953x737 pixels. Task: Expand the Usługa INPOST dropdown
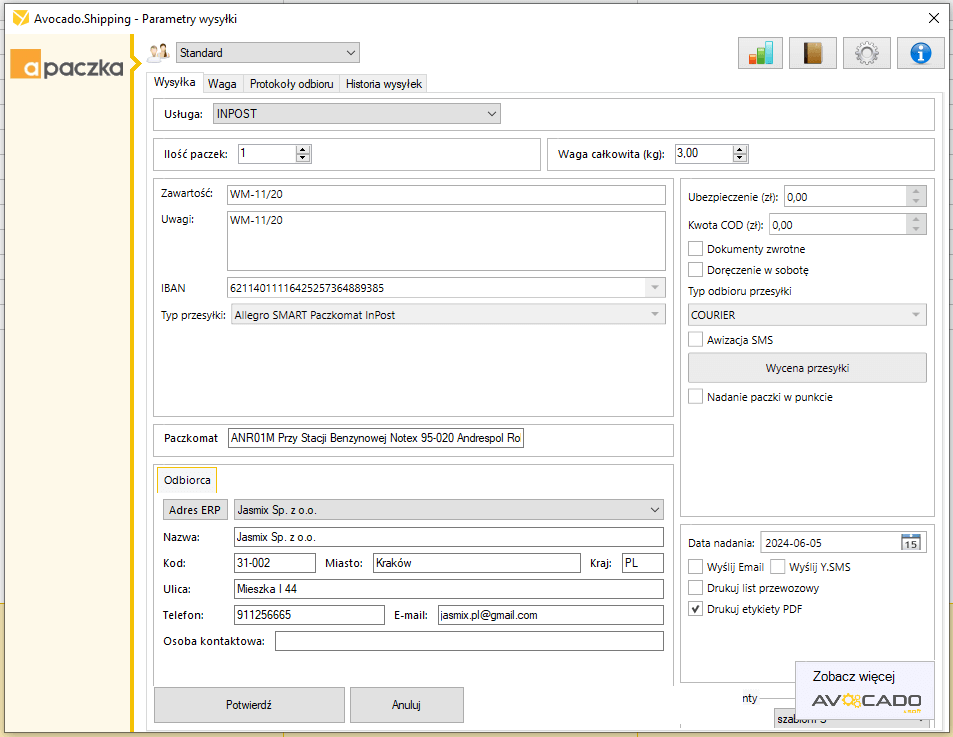tap(491, 114)
